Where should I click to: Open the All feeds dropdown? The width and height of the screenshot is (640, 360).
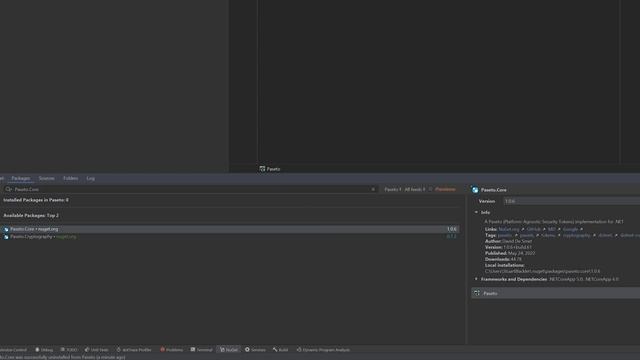click(x=415, y=189)
